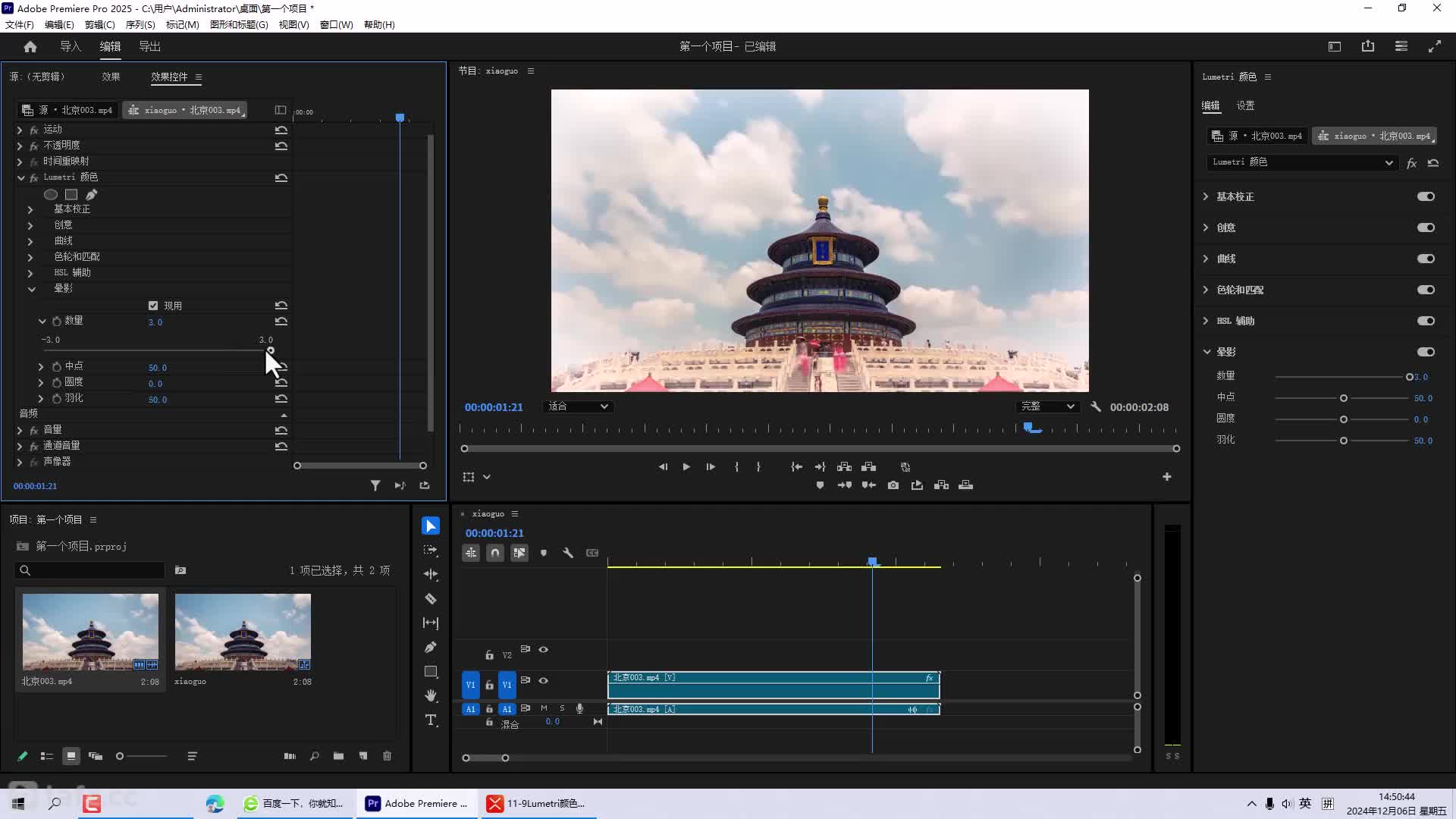Screen dimensions: 1456x819
Task: Open 序列(S) menu
Action: [140, 24]
